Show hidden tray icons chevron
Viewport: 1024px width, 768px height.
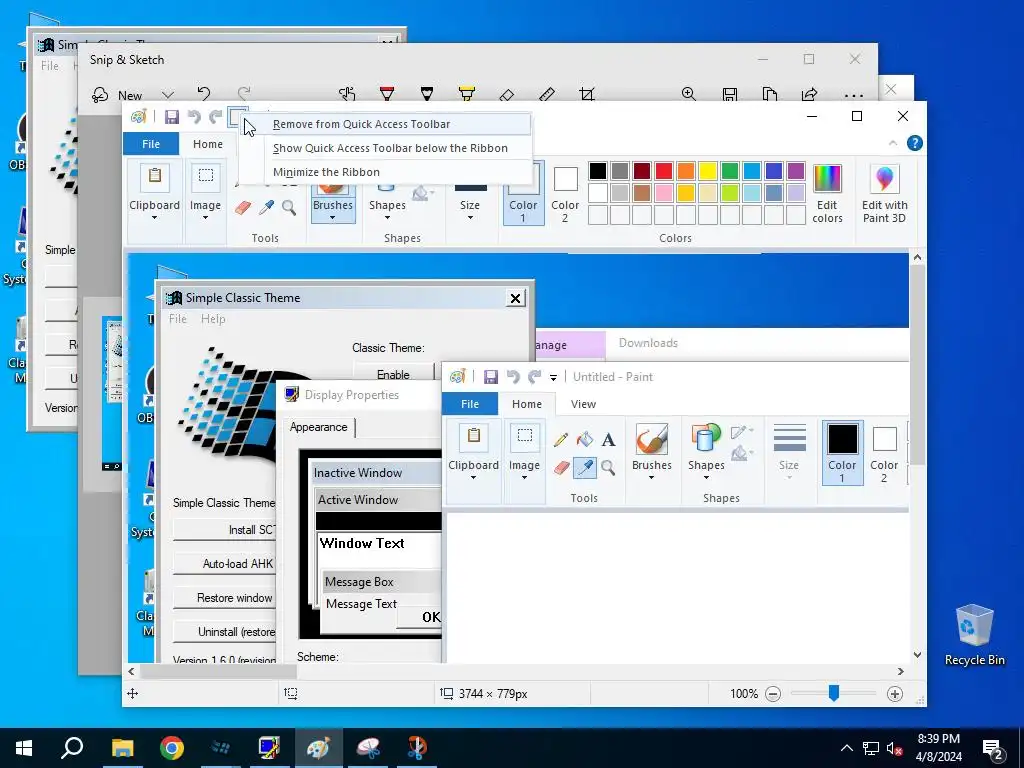point(846,748)
